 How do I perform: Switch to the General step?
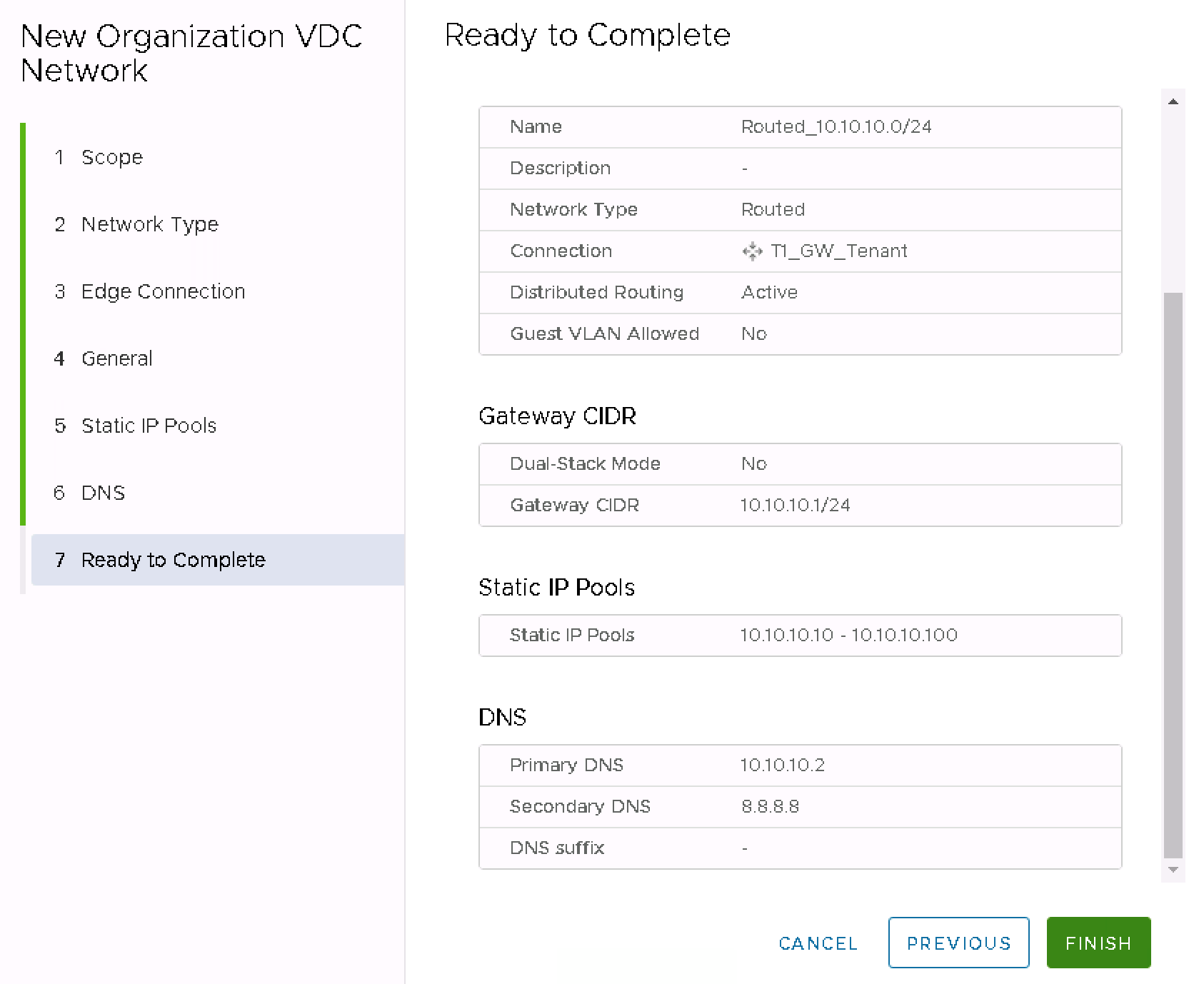(116, 358)
